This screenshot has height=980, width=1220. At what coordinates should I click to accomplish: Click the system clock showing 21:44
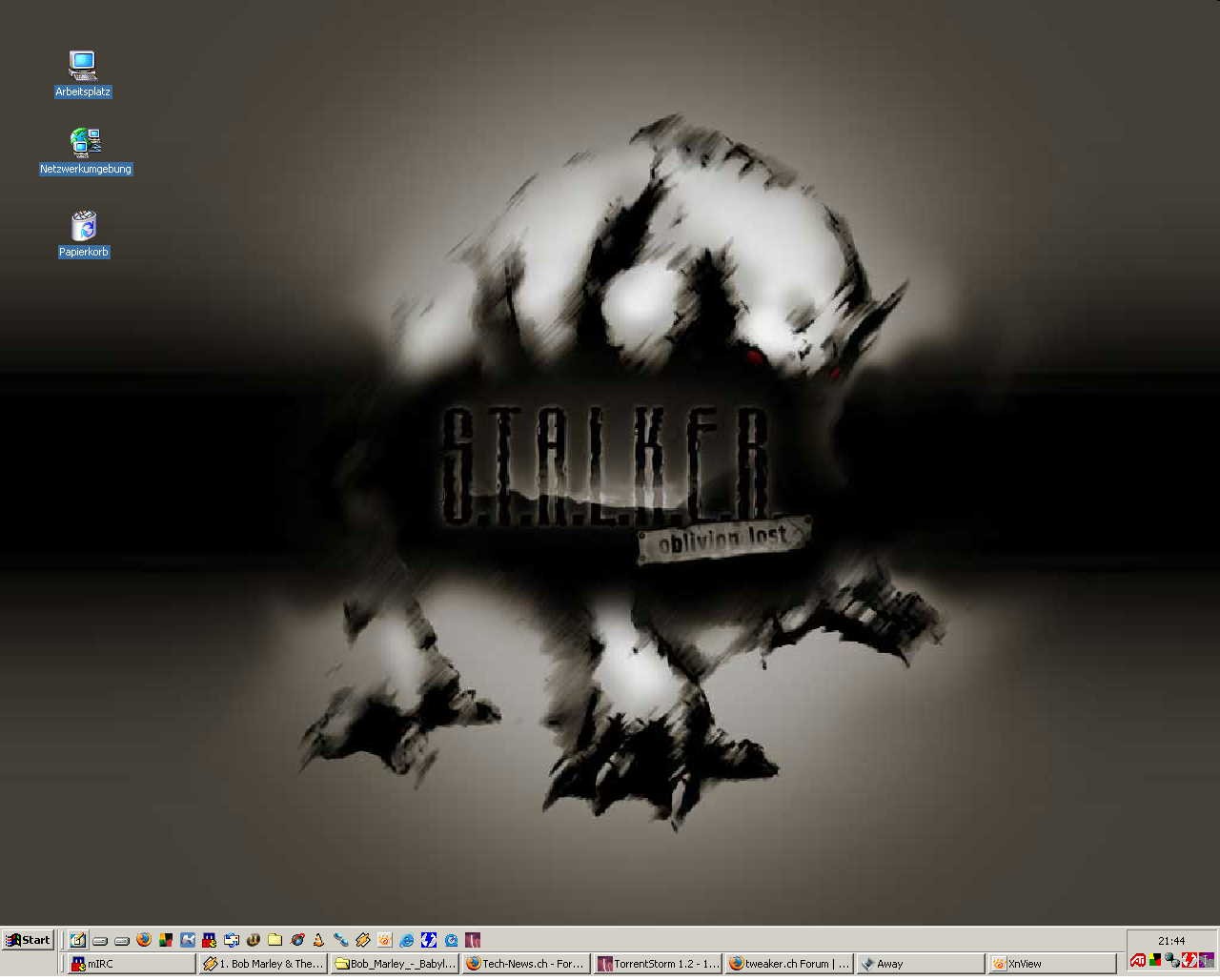[1171, 941]
